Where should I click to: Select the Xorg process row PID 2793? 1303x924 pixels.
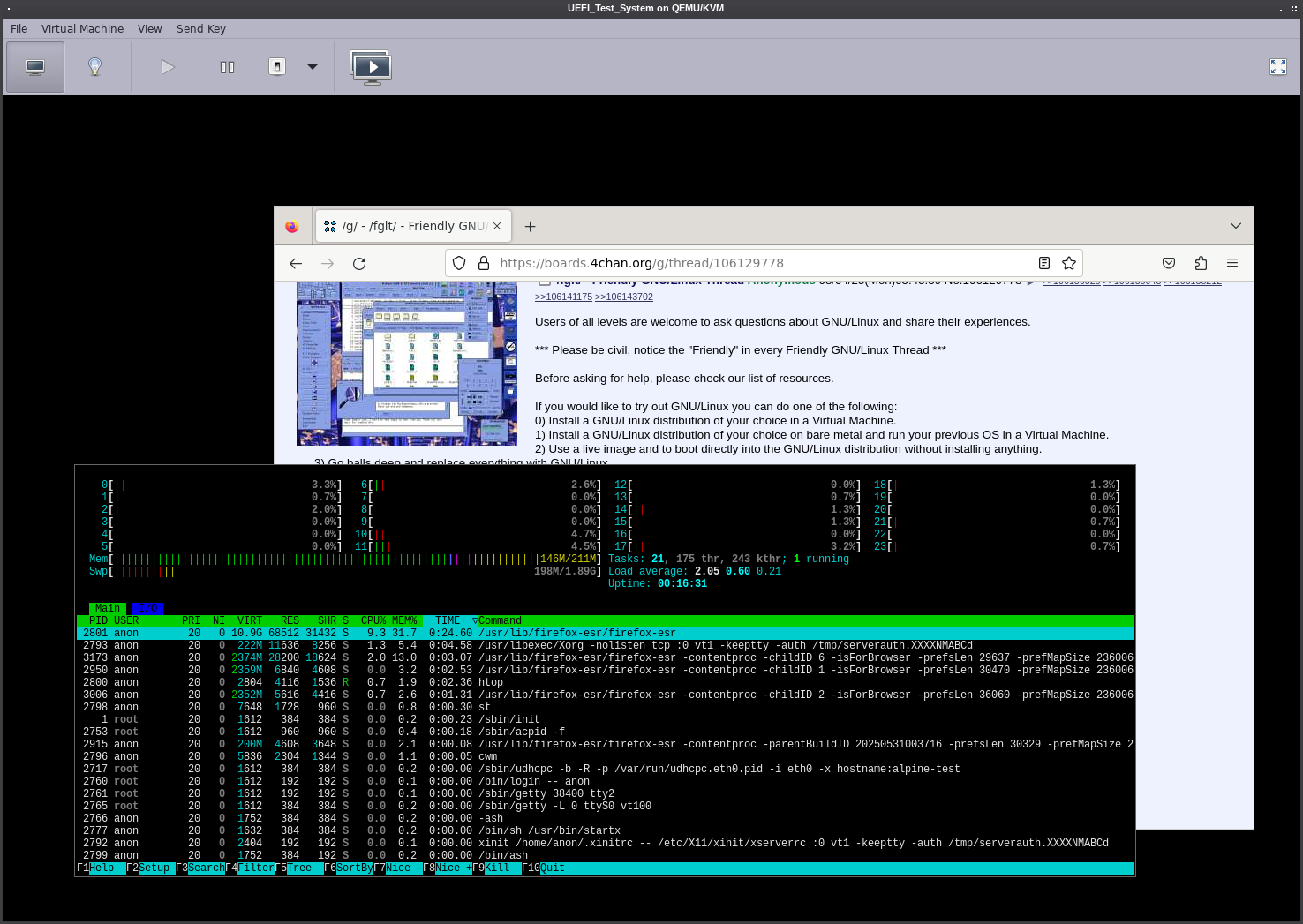605,645
